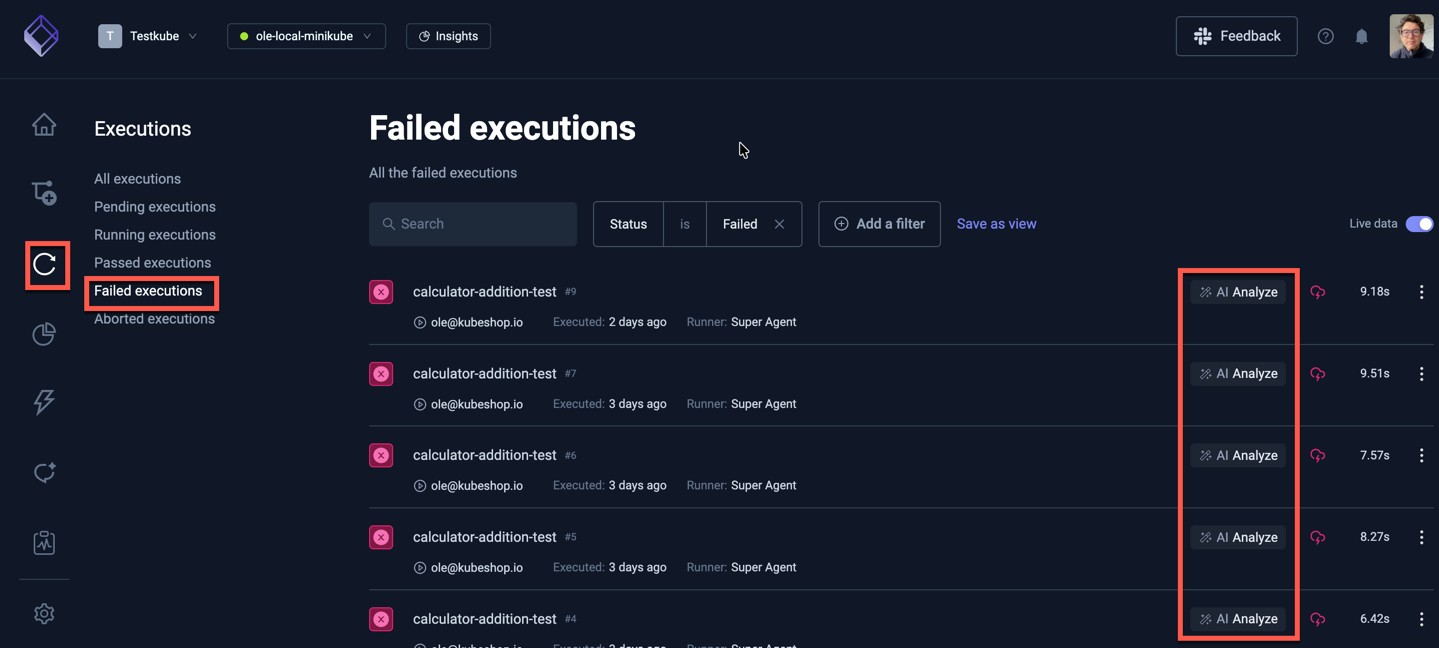1439x648 pixels.
Task: Expand the ole-local-minikube environment selector
Action: (x=306, y=35)
